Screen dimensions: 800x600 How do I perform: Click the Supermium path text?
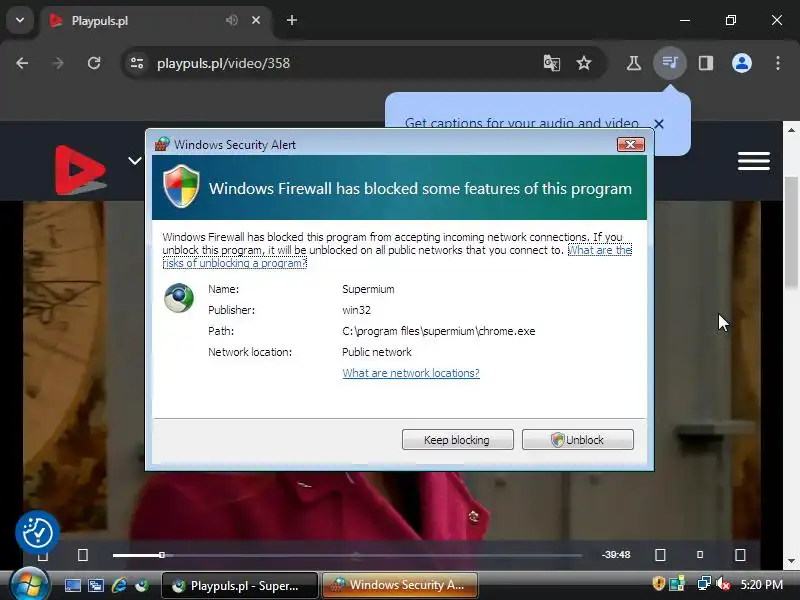439,331
